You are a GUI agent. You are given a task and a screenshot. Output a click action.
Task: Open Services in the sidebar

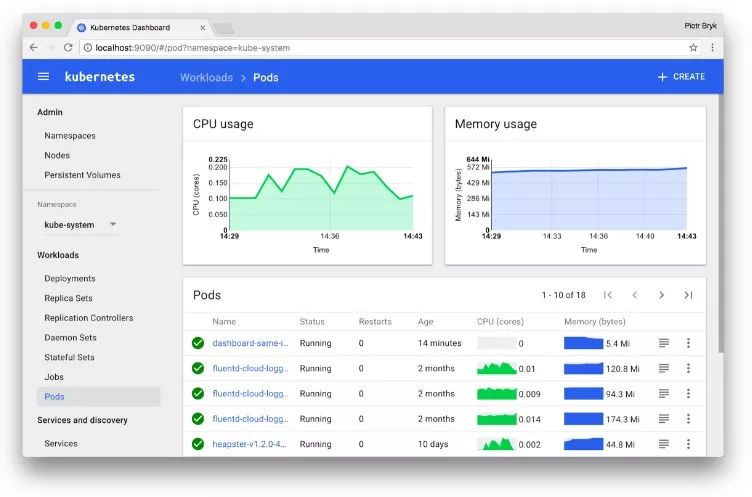(x=61, y=444)
